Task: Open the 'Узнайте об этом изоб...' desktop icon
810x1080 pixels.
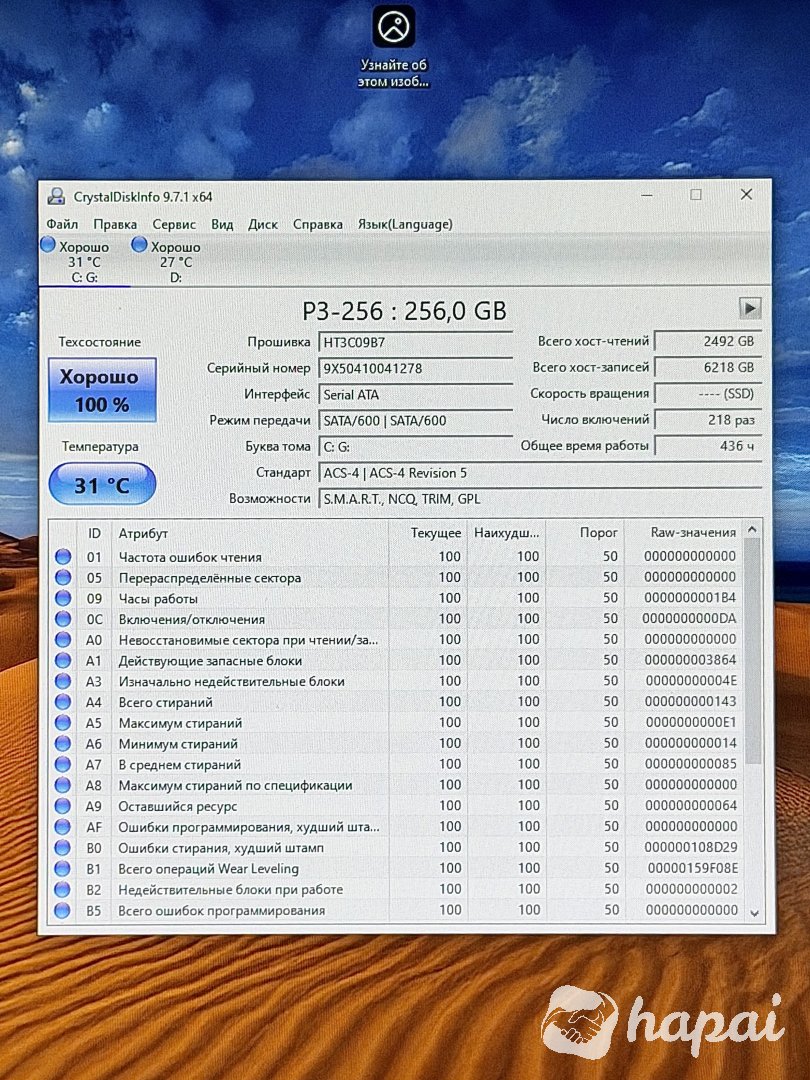Action: point(393,46)
